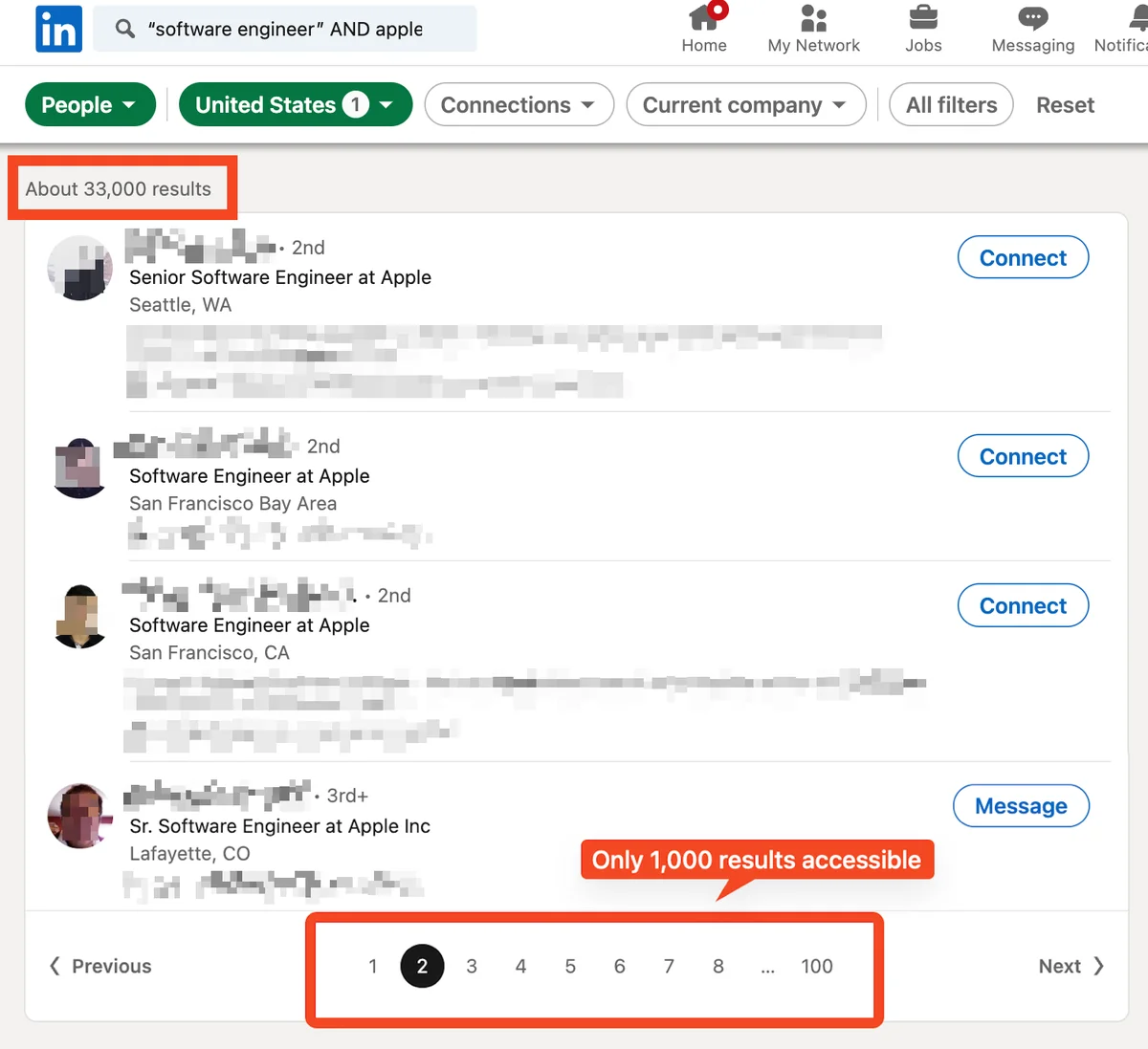Image resolution: width=1148 pixels, height=1049 pixels.
Task: Open profile photo of Lafayette, CO result
Action: point(80,816)
